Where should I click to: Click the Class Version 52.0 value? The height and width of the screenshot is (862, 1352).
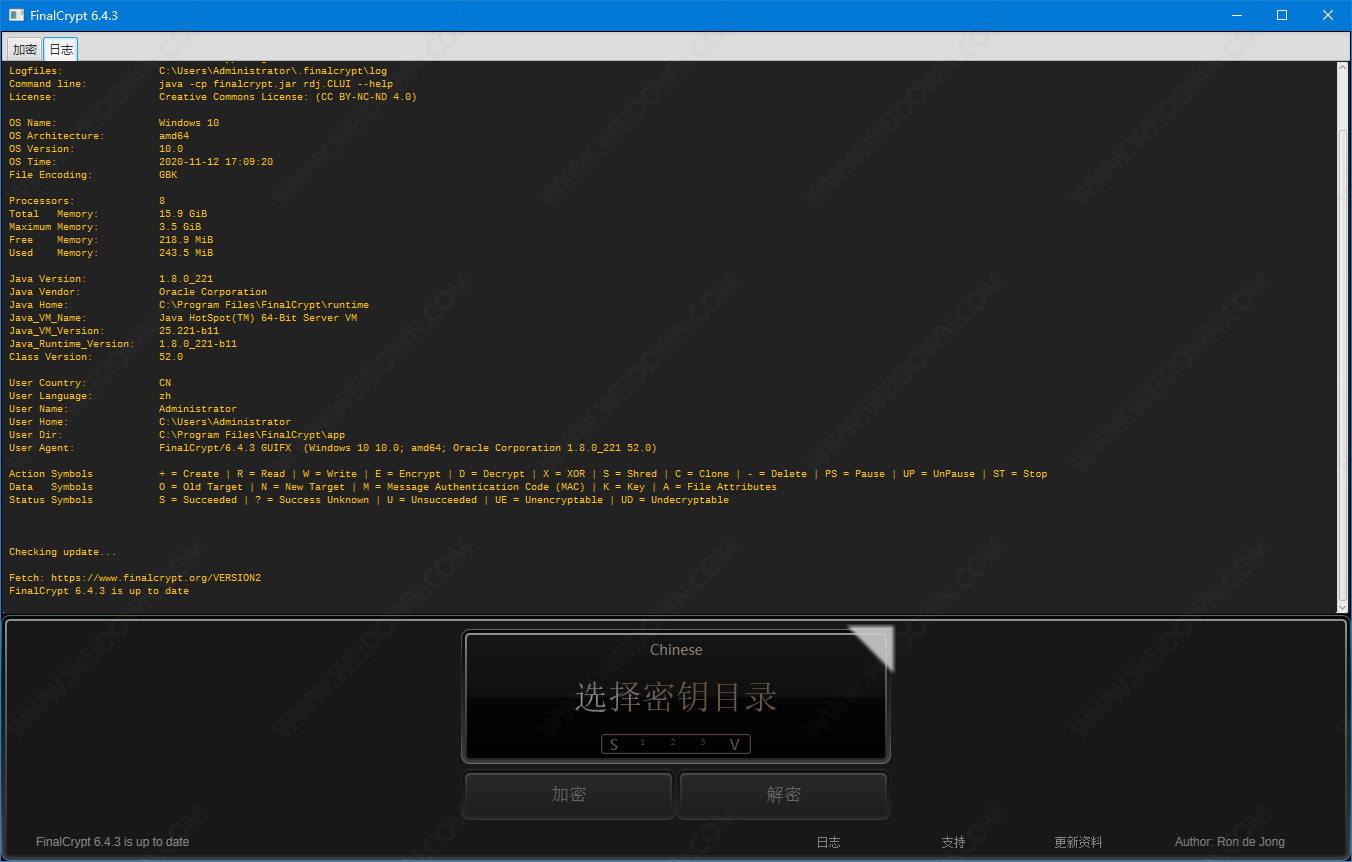pos(171,357)
